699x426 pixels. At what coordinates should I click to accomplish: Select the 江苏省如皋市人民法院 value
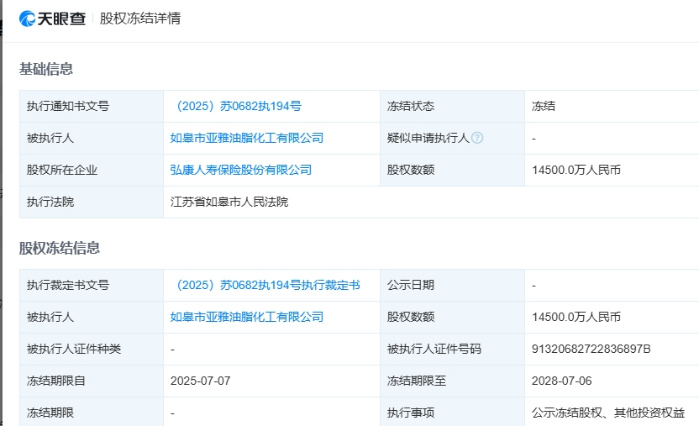[229, 202]
